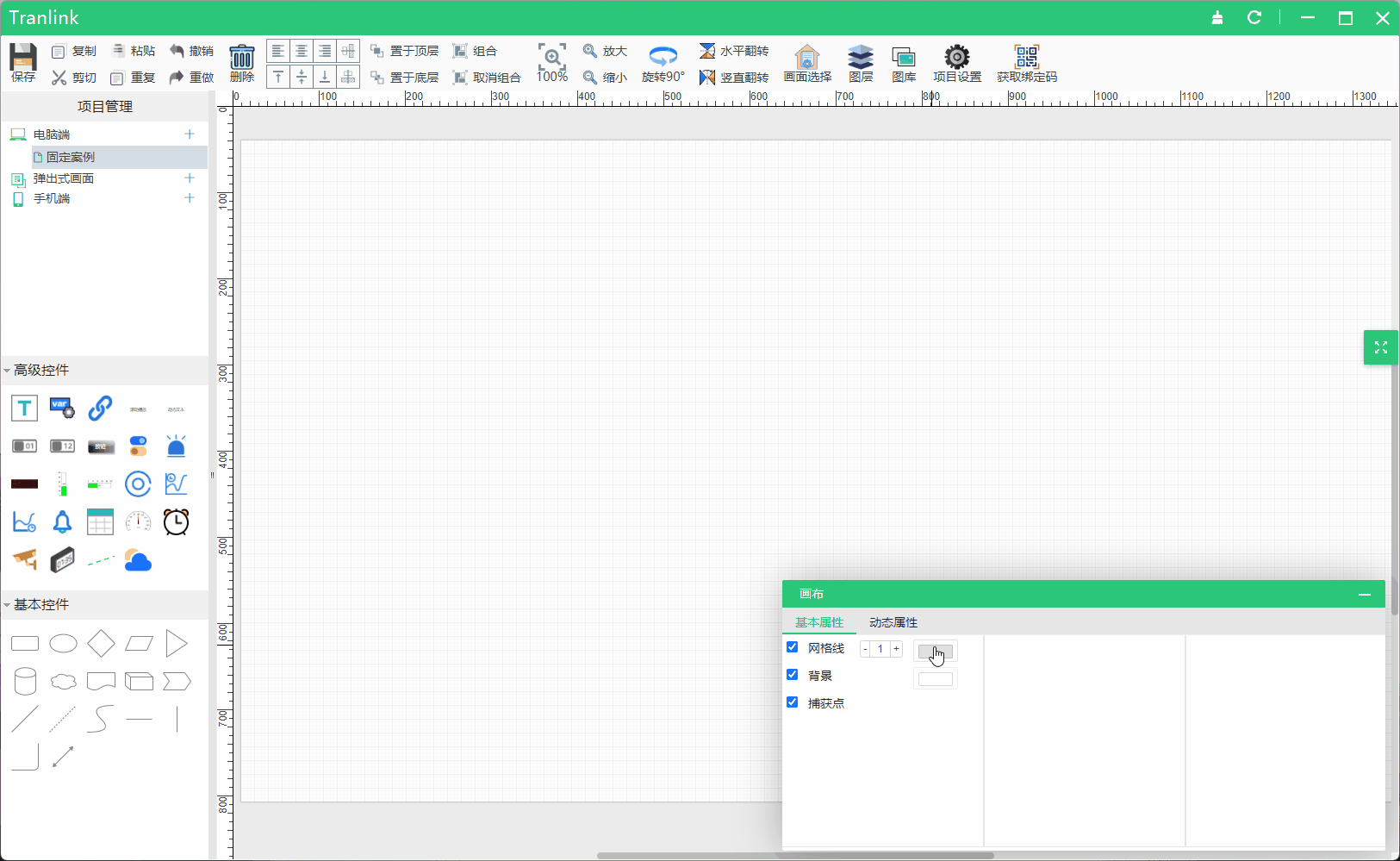The height and width of the screenshot is (861, 1400).
Task: Click the gridline value input field
Action: pos(880,649)
